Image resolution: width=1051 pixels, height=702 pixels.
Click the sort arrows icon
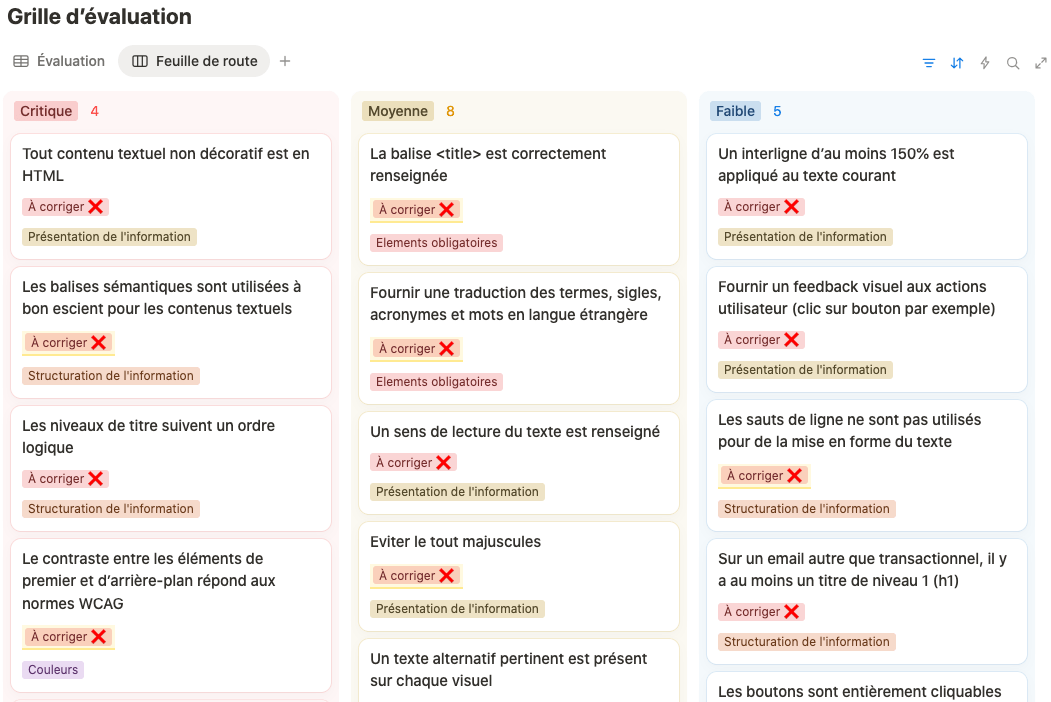(956, 63)
